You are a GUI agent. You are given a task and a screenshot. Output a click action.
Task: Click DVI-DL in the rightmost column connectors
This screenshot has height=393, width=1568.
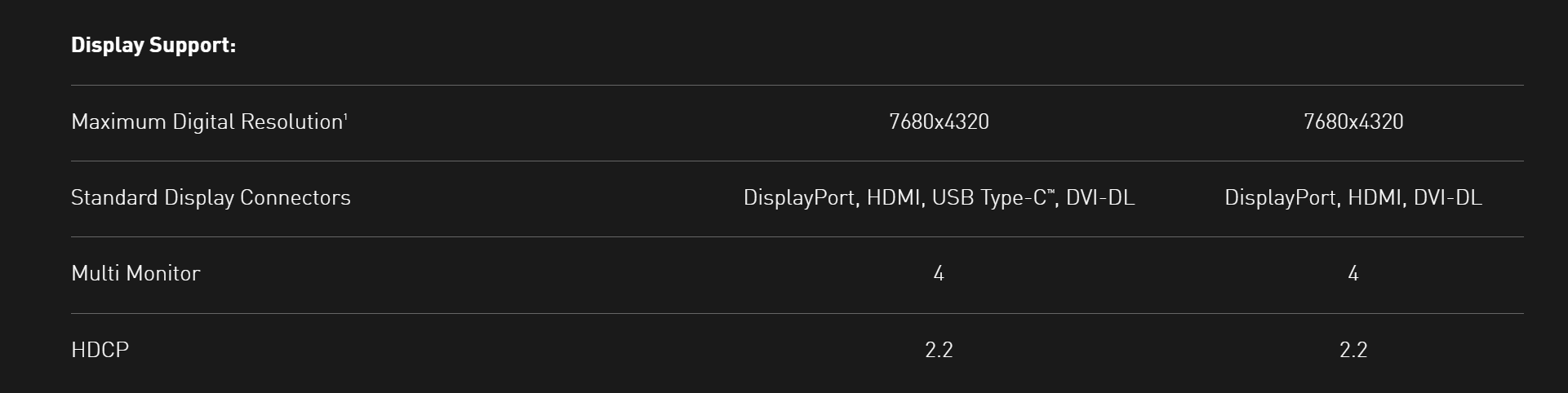coord(1447,198)
